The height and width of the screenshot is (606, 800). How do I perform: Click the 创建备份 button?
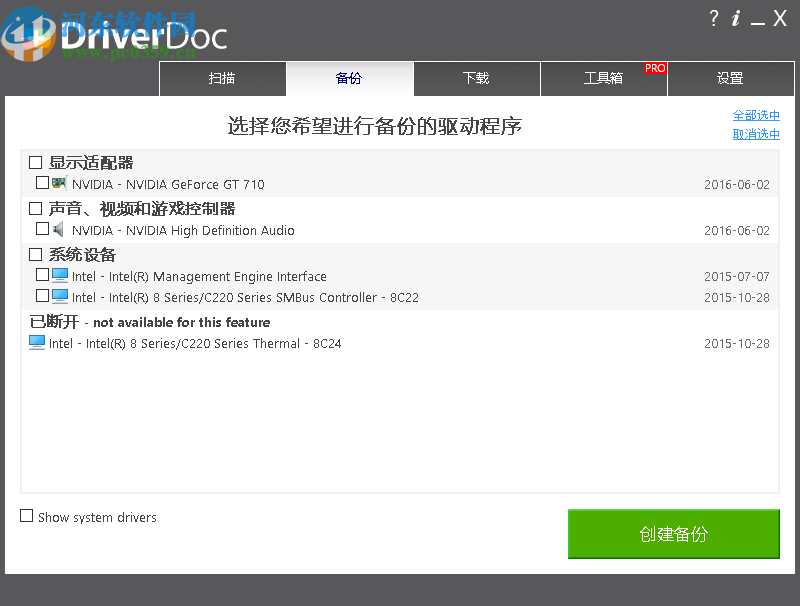pos(673,534)
